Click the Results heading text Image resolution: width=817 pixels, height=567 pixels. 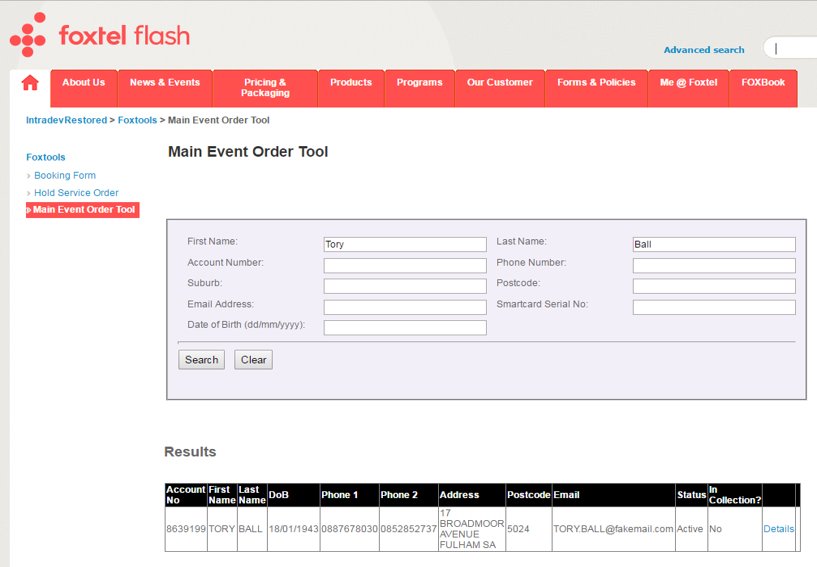pos(190,452)
